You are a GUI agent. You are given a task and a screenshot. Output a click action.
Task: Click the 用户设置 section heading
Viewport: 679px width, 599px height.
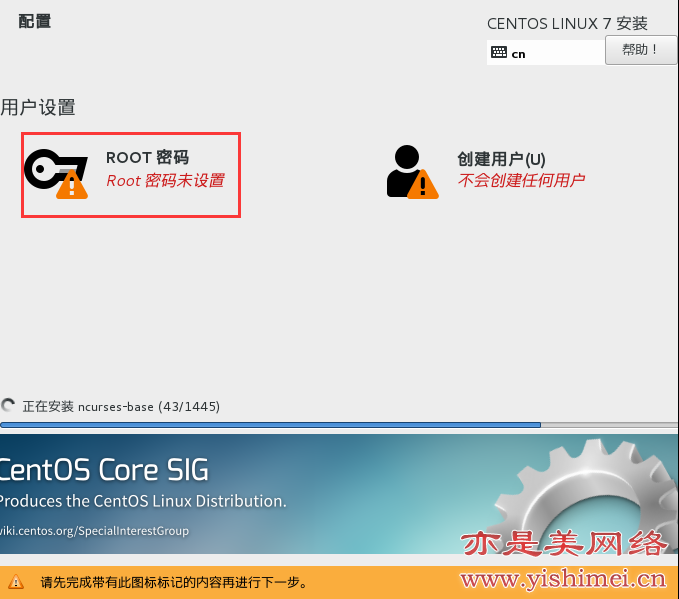38,107
